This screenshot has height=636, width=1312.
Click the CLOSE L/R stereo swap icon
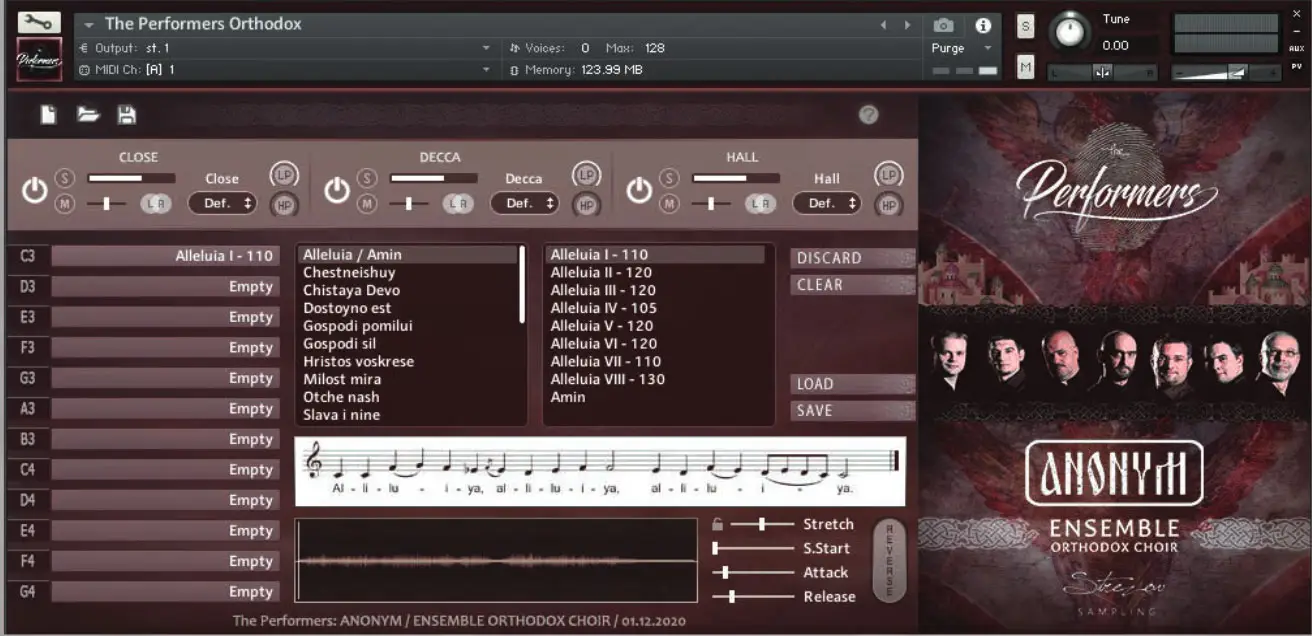click(156, 203)
